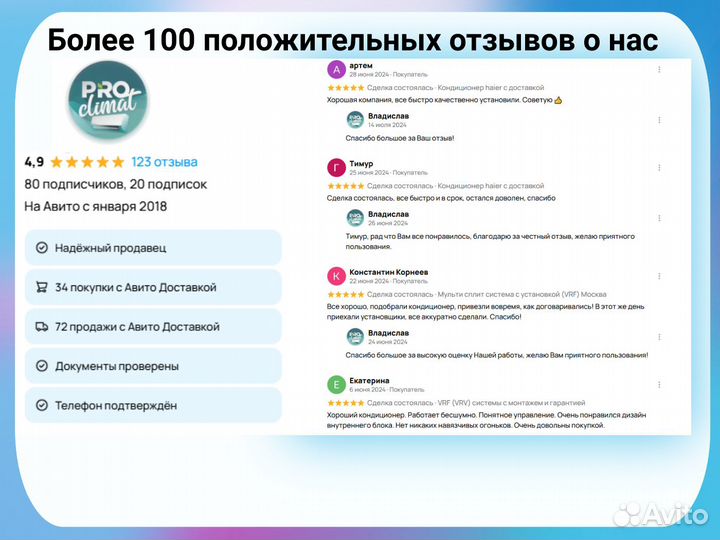Click the star rating on Екатерина's review
The height and width of the screenshot is (540, 720).
point(345,403)
